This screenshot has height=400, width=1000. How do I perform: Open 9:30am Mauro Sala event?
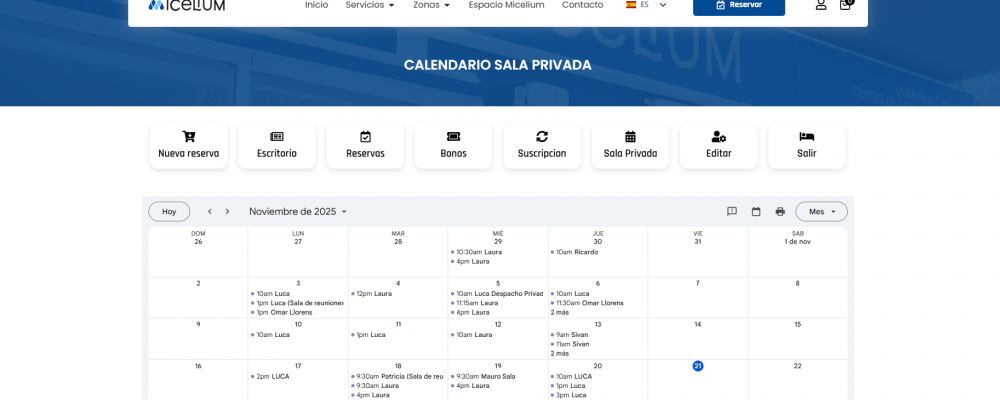pos(483,376)
